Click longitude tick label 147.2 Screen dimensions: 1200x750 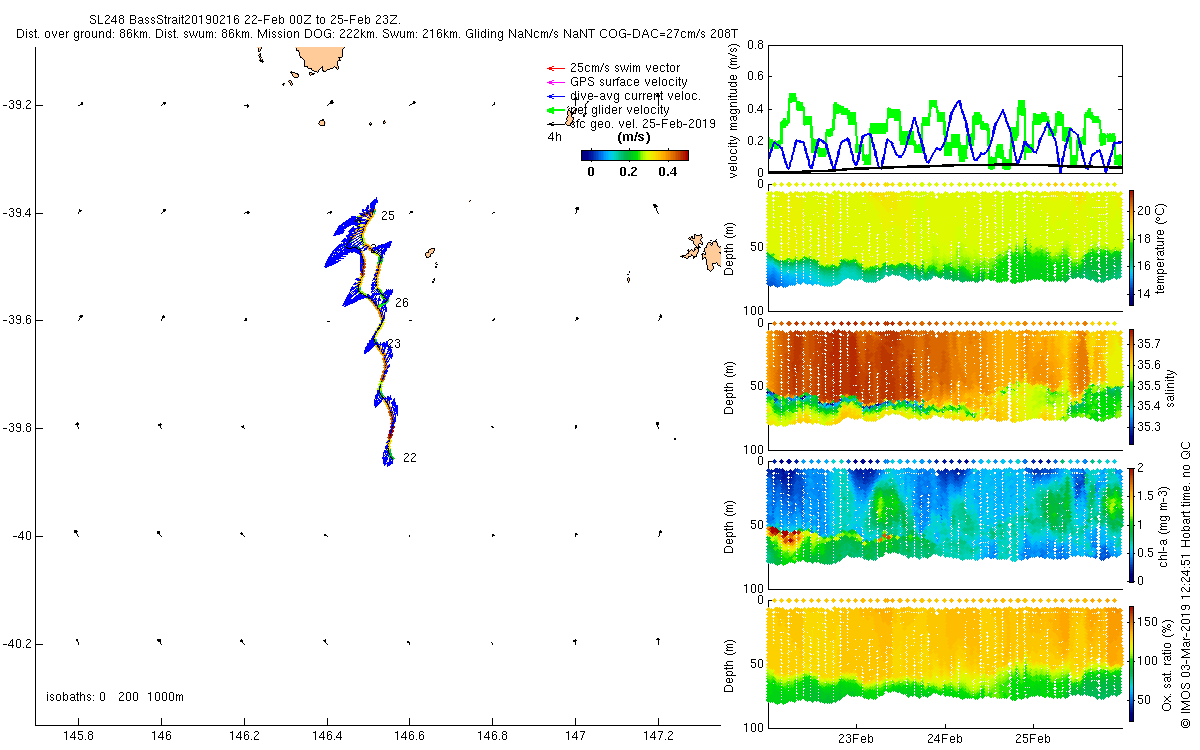click(x=658, y=736)
